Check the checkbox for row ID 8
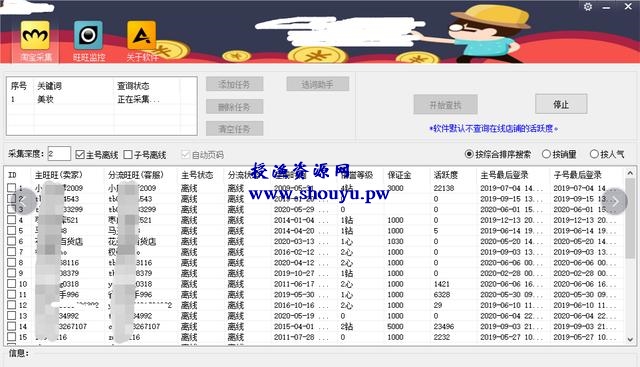Screen dimensions: 640x367 (11, 262)
